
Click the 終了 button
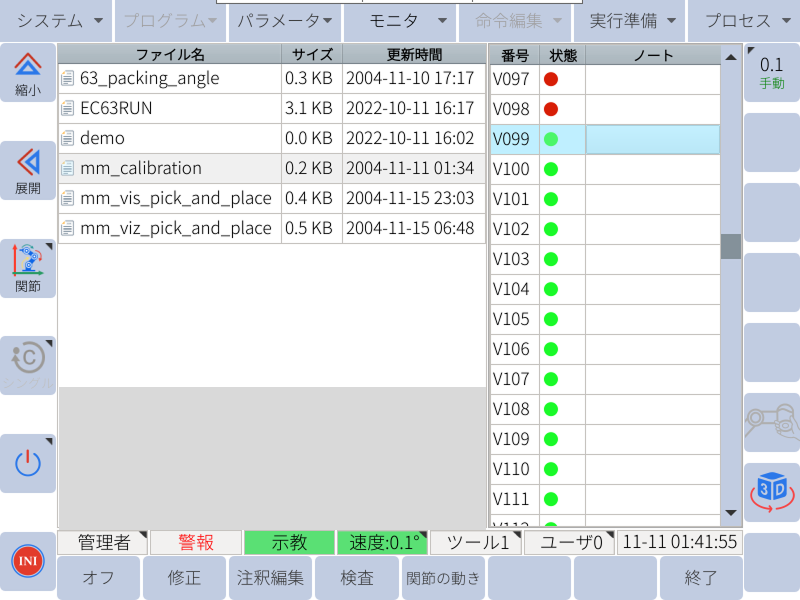[x=701, y=578]
